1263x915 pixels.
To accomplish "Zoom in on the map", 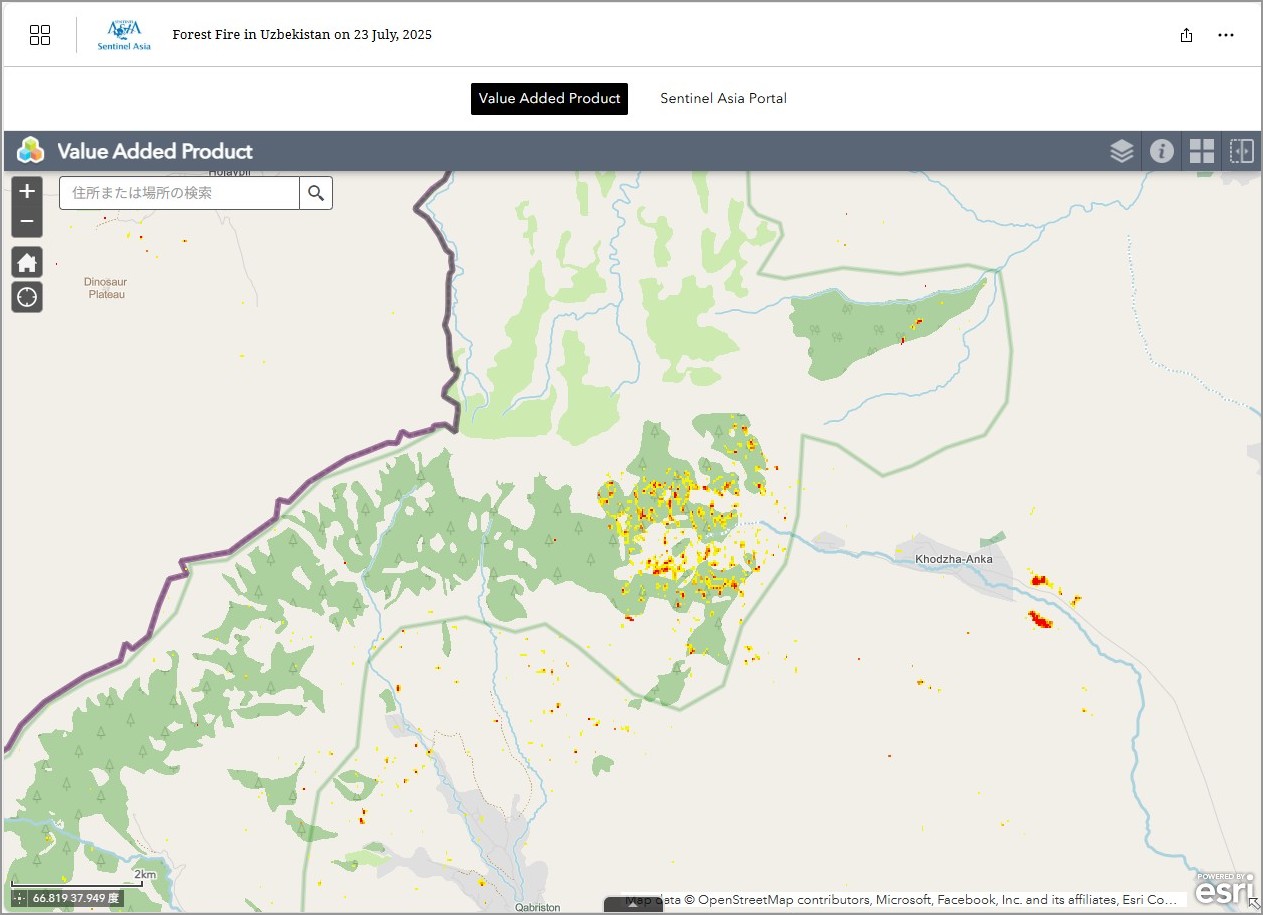I will tap(27, 191).
